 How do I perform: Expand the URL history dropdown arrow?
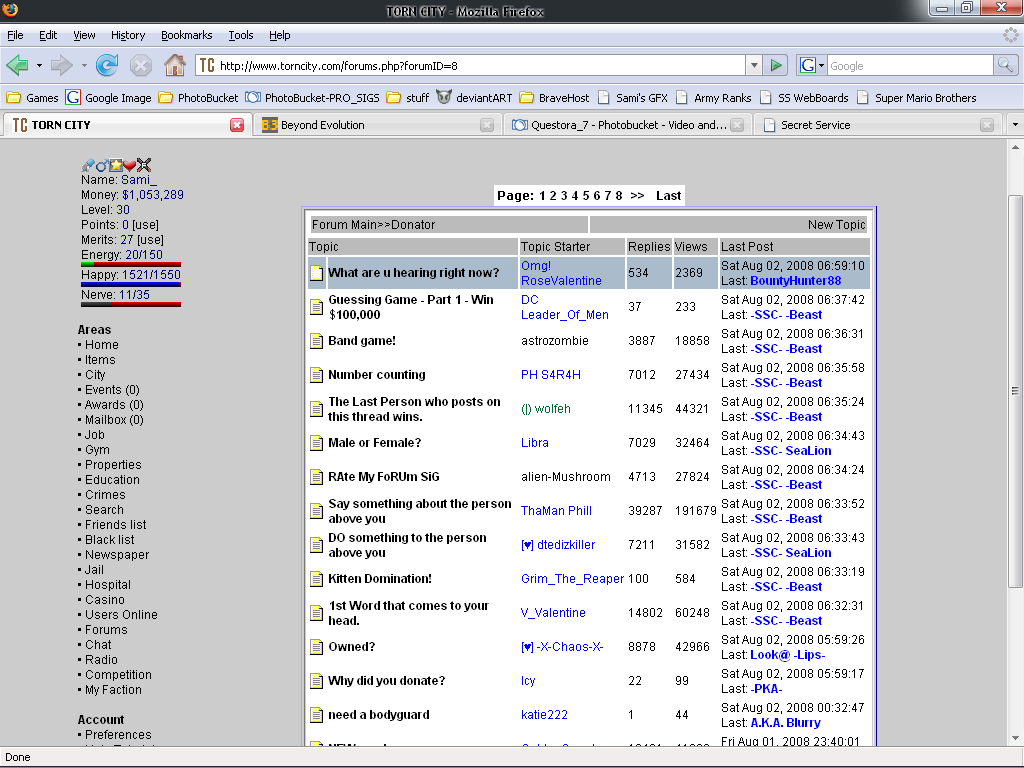click(754, 66)
